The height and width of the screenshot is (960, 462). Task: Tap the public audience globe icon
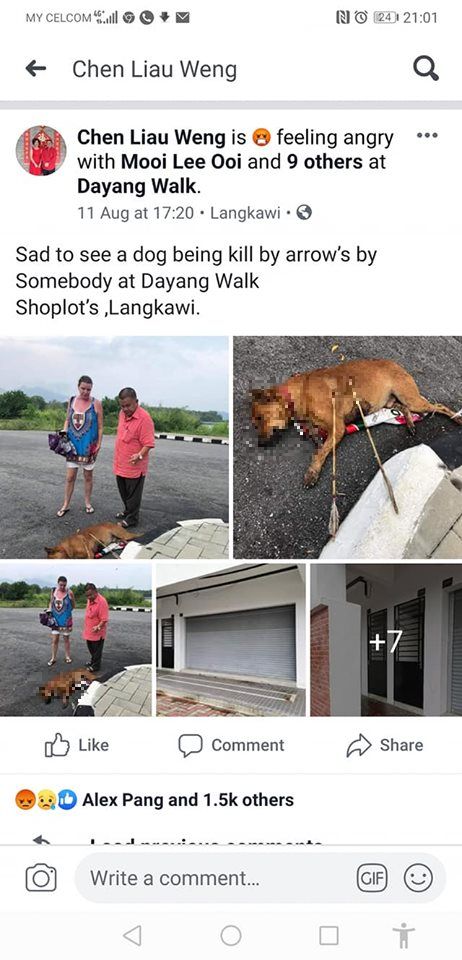[304, 213]
